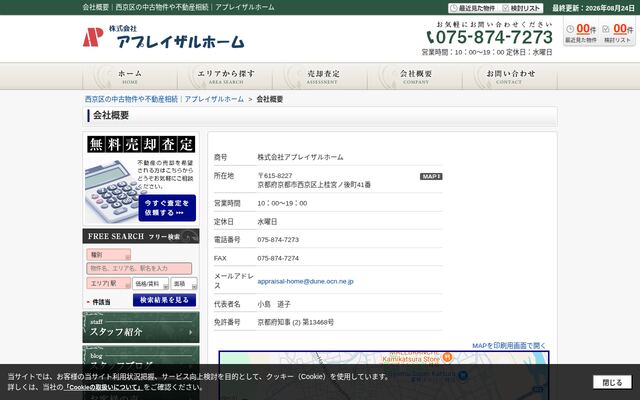Open エリアから探す navigation tab

coord(225,76)
